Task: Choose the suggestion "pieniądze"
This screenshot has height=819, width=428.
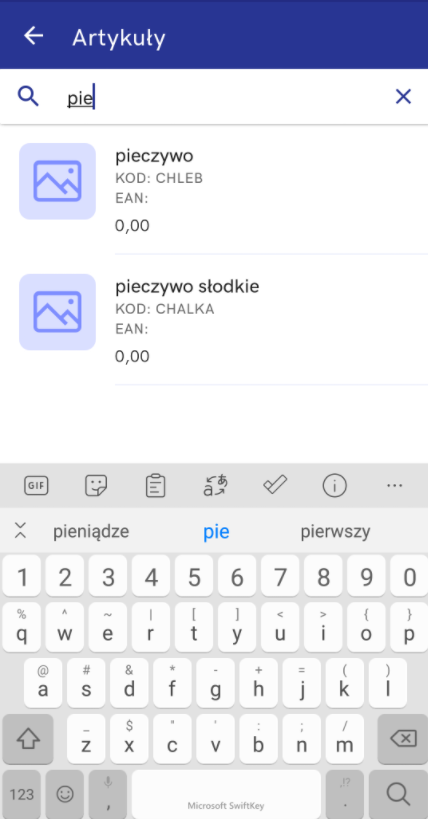Action: tap(91, 532)
